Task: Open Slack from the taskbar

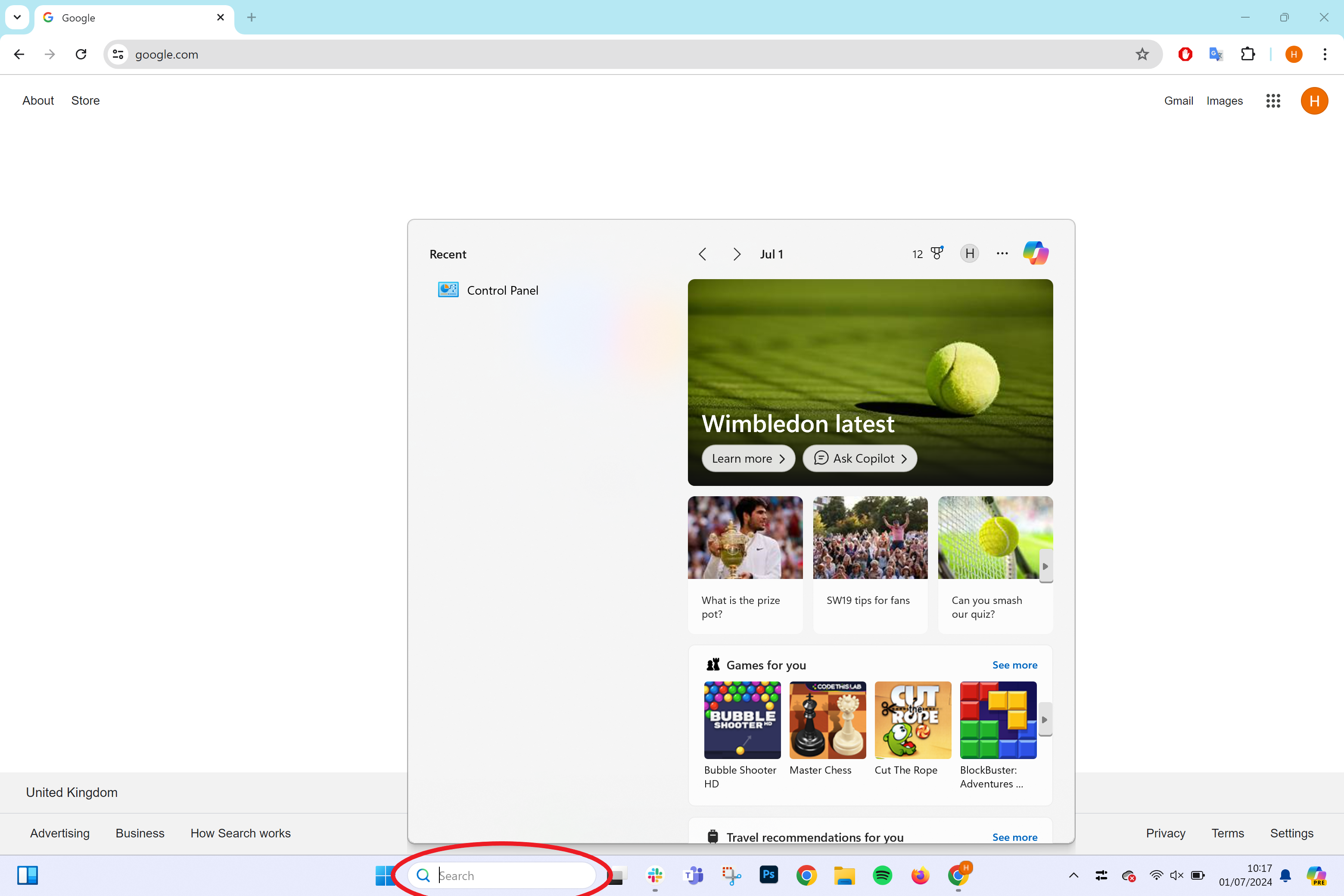Action: 655,875
